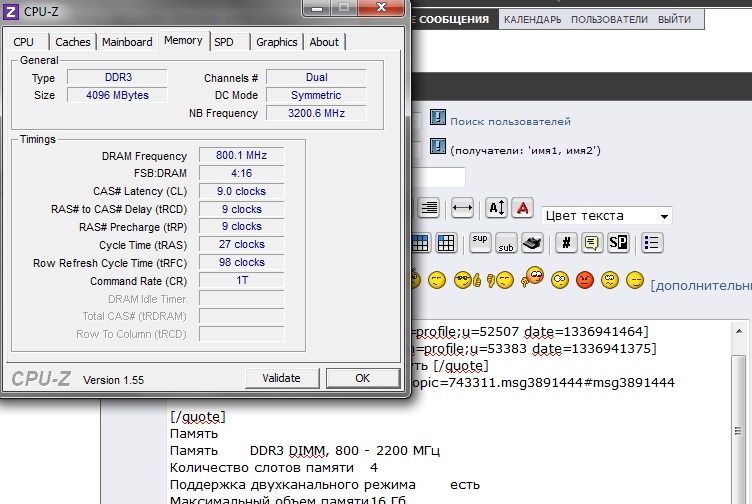Image resolution: width=752 pixels, height=504 pixels.
Task: Insert bulleted list icon
Action: coord(652,243)
